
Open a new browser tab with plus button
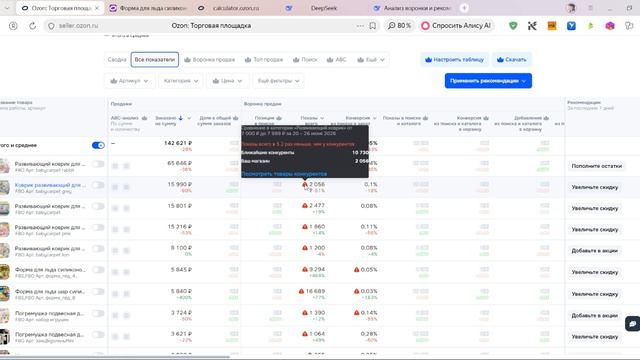464,8
